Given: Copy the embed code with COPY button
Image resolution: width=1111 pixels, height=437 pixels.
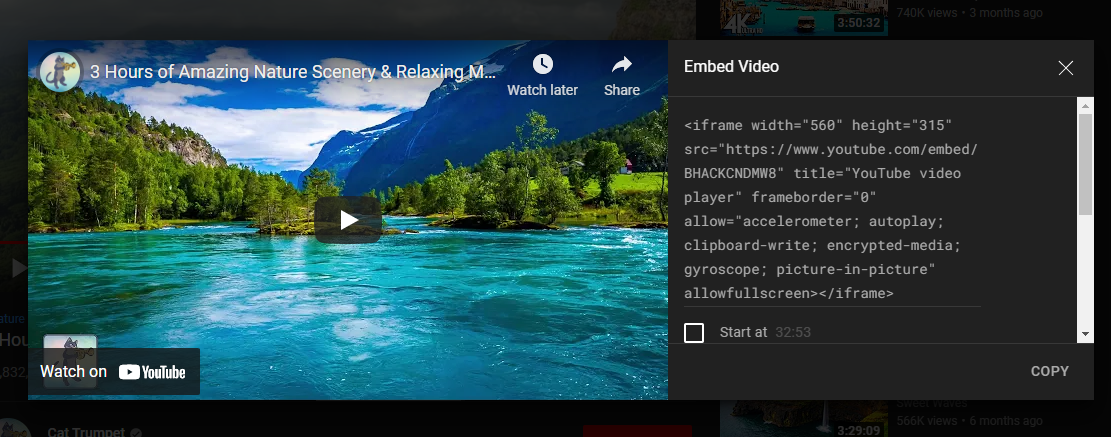Looking at the screenshot, I should pos(1049,371).
